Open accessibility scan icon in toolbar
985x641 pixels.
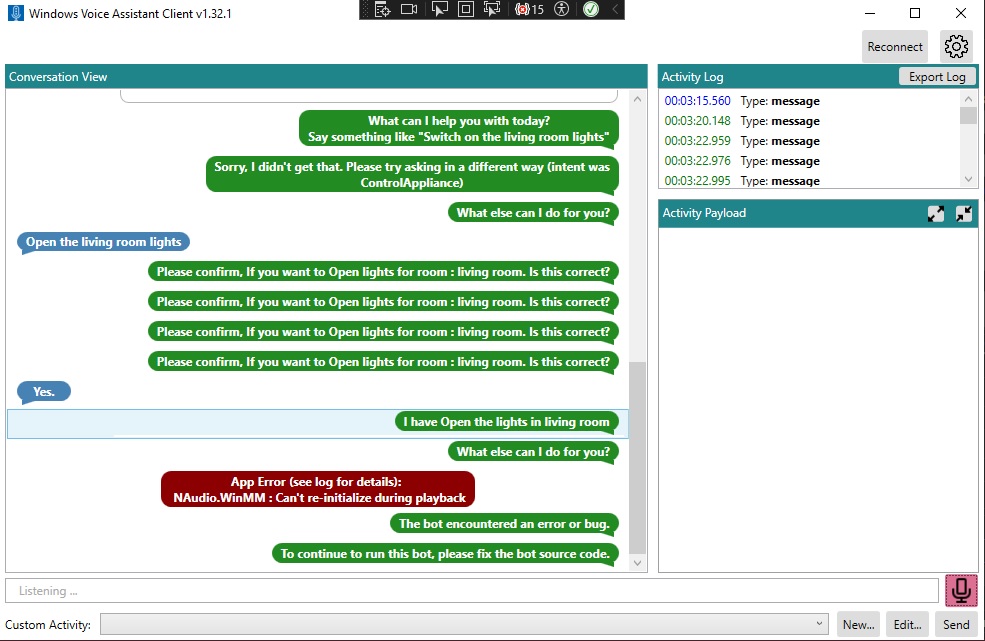(x=562, y=9)
